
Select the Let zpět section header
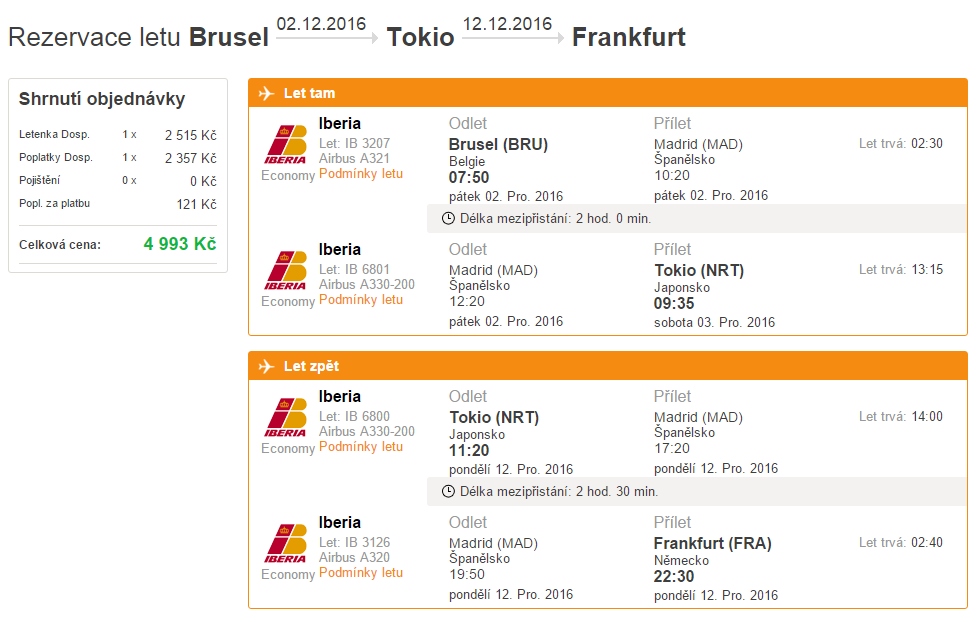pyautogui.click(x=608, y=366)
